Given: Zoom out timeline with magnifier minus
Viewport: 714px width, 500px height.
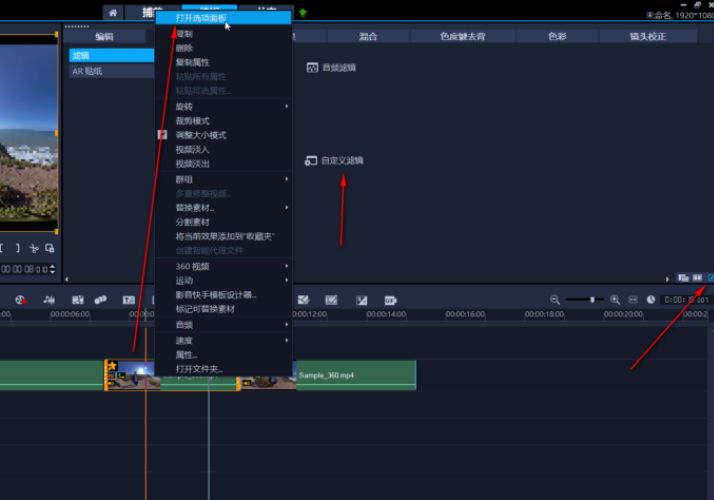Looking at the screenshot, I should [x=555, y=300].
